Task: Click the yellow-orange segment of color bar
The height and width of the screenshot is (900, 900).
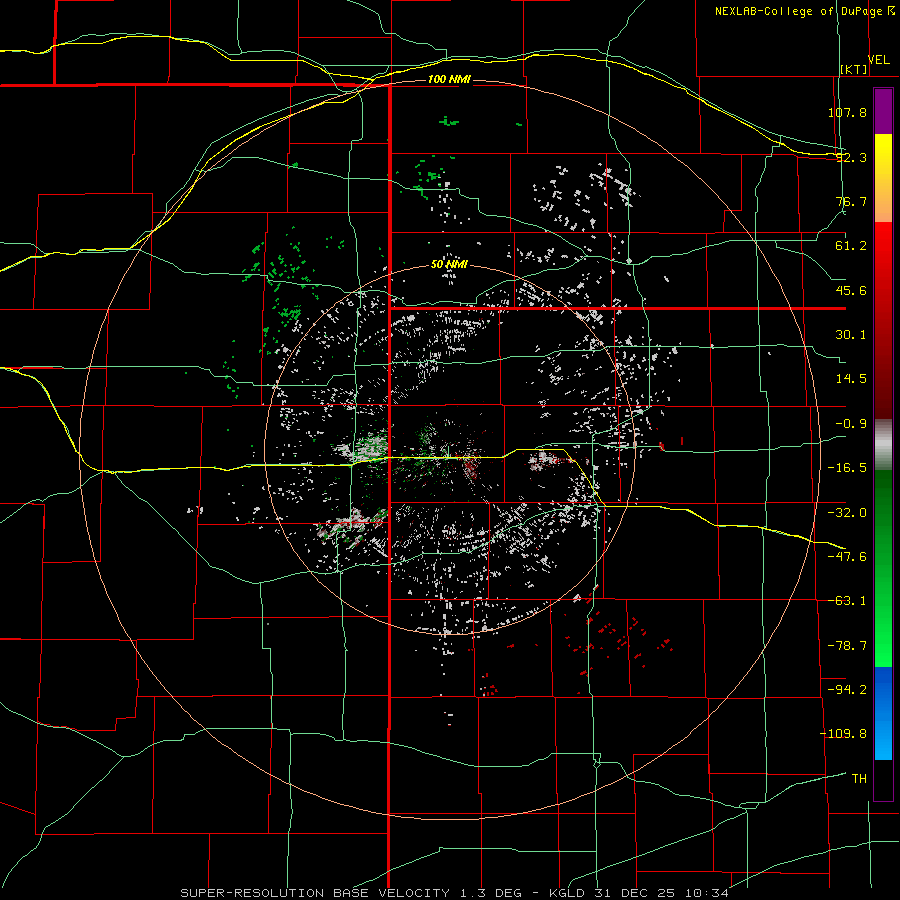Action: point(883,178)
